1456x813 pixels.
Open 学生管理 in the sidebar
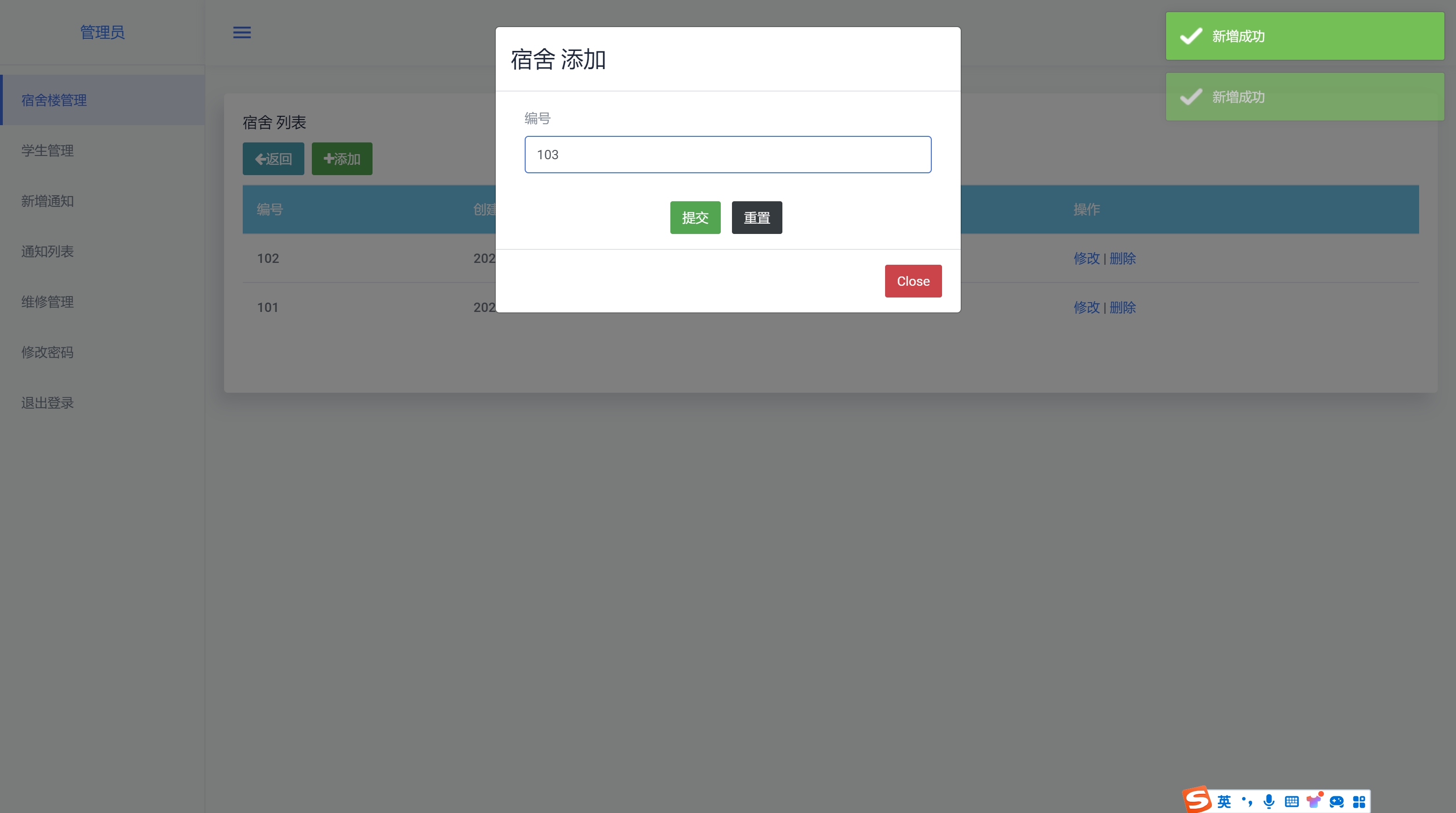click(48, 151)
